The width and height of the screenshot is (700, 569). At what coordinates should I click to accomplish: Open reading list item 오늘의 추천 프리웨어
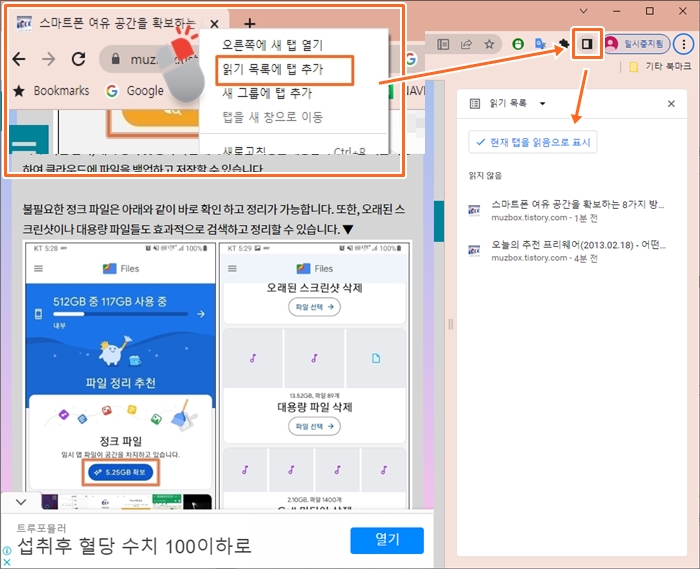[x=571, y=251]
